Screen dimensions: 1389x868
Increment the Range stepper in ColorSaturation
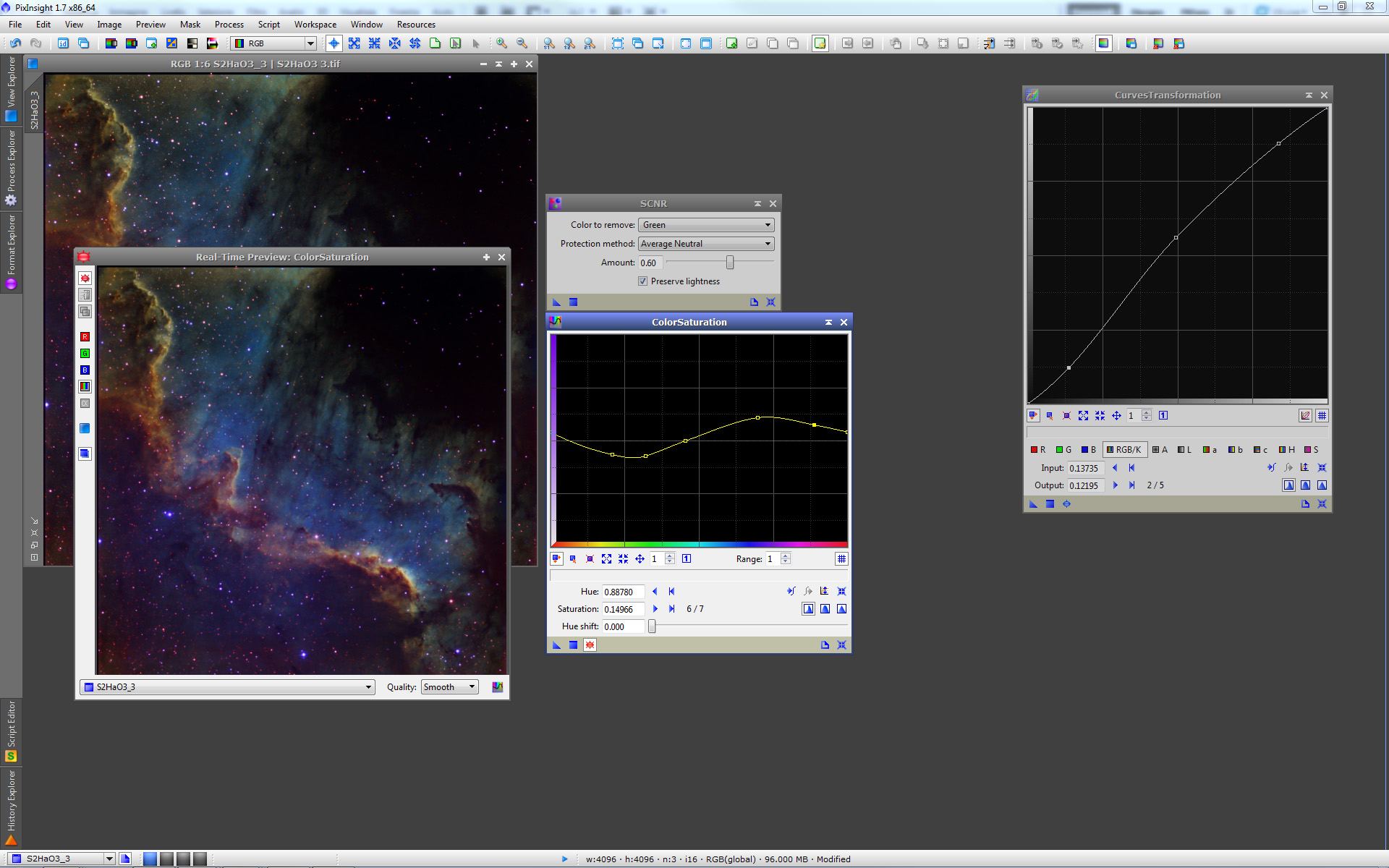tap(786, 556)
